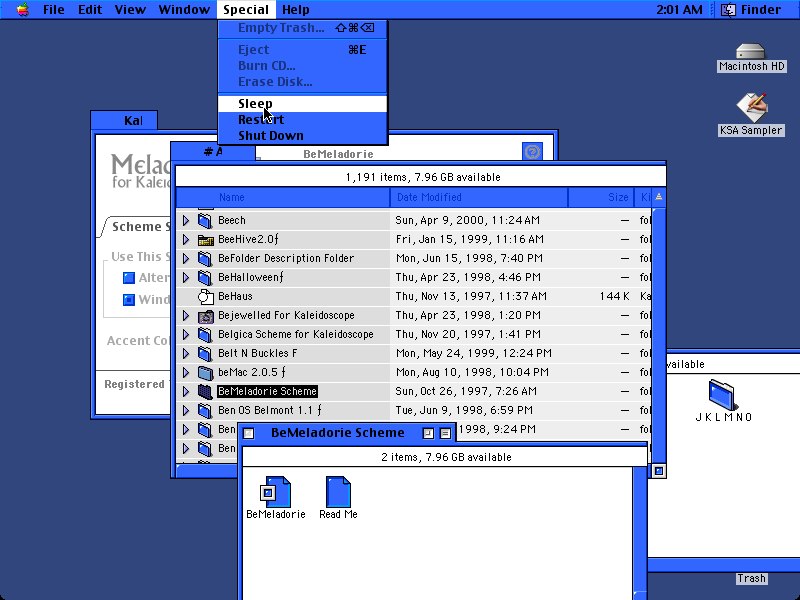
Task: Choose Restart from the Special menu
Action: point(303,119)
